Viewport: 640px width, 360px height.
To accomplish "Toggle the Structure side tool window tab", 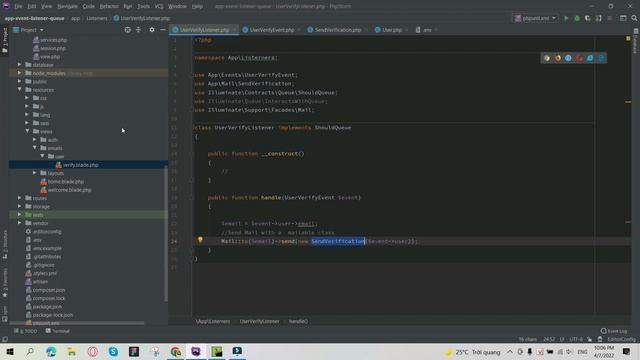I will pyautogui.click(x=4, y=244).
